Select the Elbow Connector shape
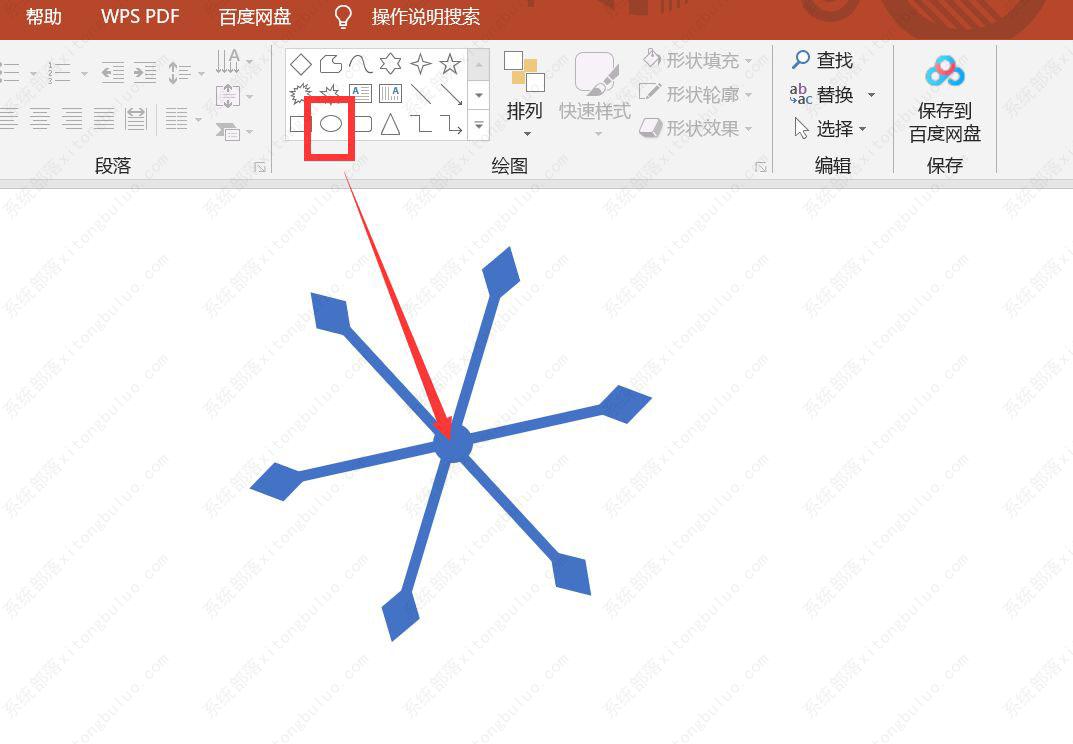 point(420,124)
